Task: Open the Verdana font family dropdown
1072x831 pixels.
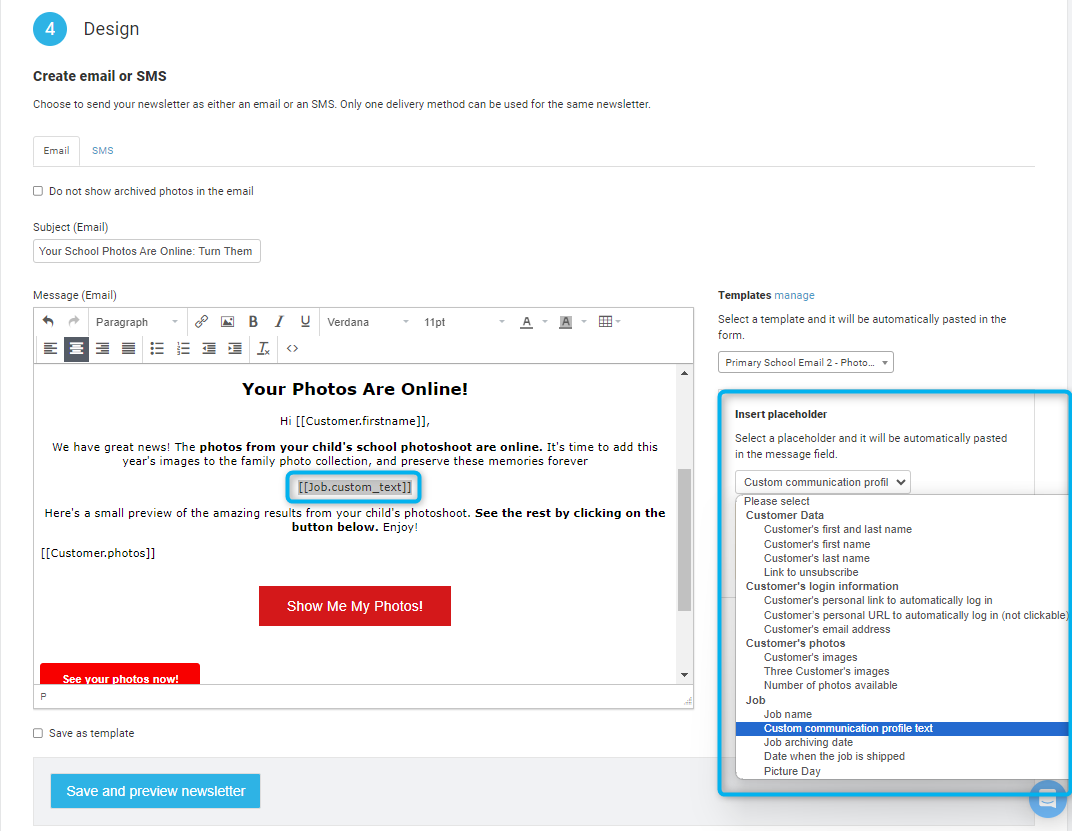Action: pyautogui.click(x=368, y=321)
